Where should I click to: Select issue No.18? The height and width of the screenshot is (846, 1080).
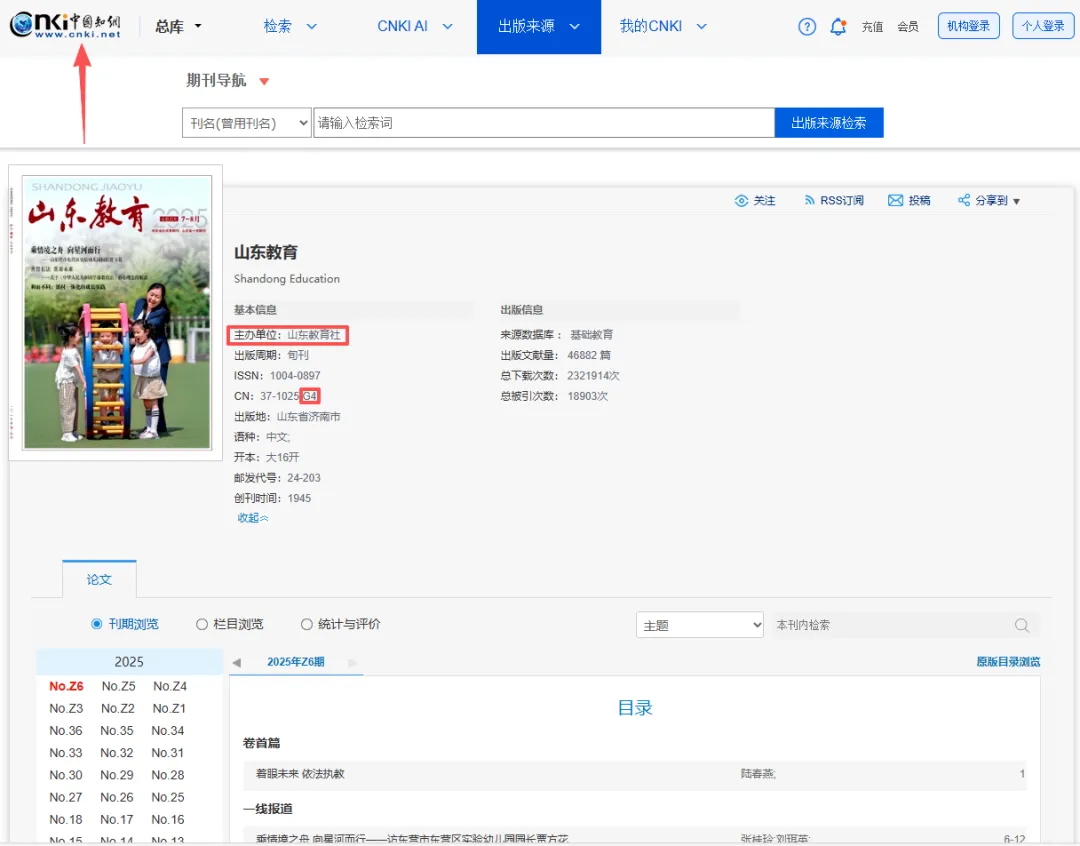[x=65, y=819]
